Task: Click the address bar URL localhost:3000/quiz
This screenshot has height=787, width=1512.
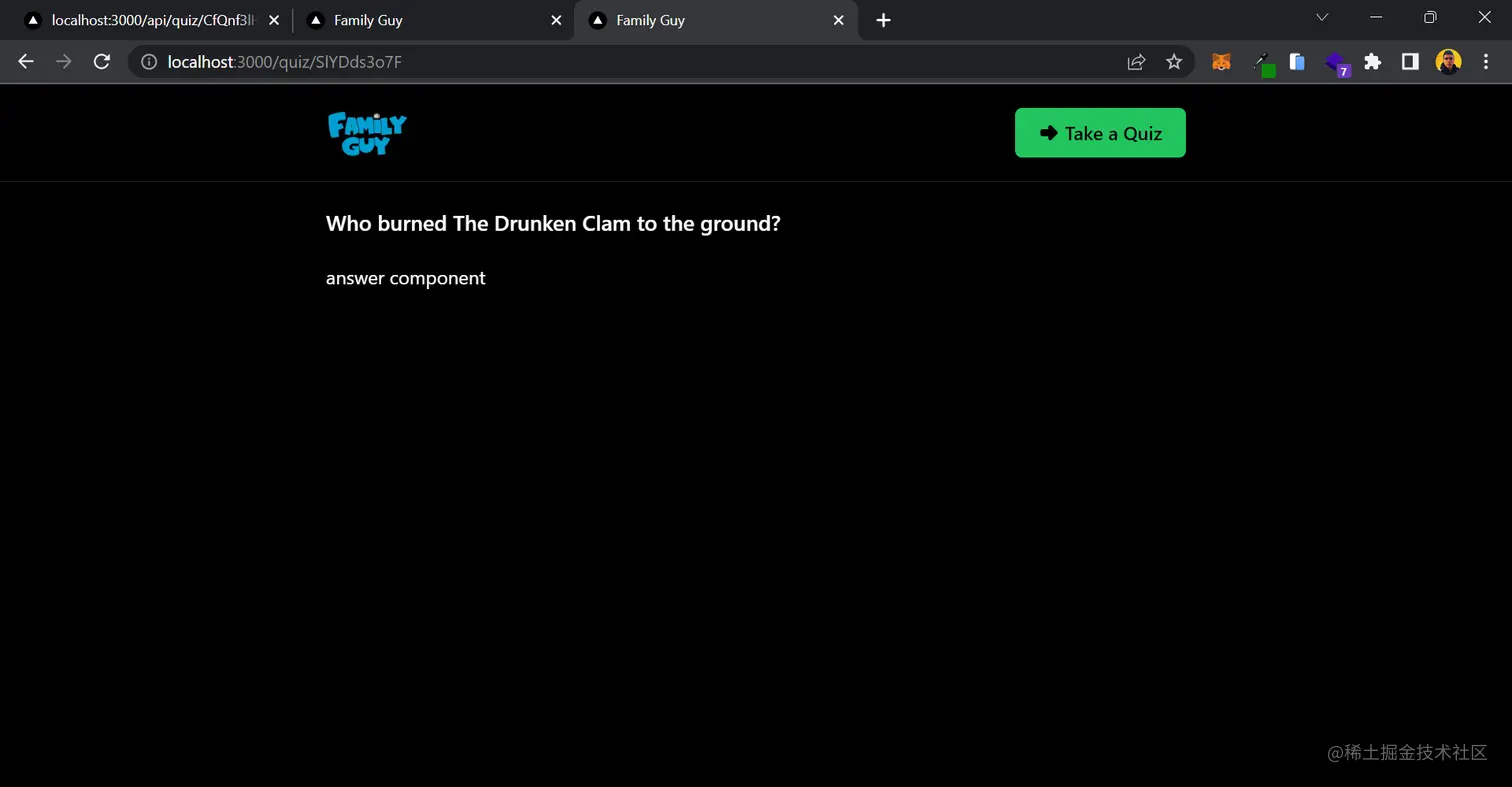Action: coord(285,62)
